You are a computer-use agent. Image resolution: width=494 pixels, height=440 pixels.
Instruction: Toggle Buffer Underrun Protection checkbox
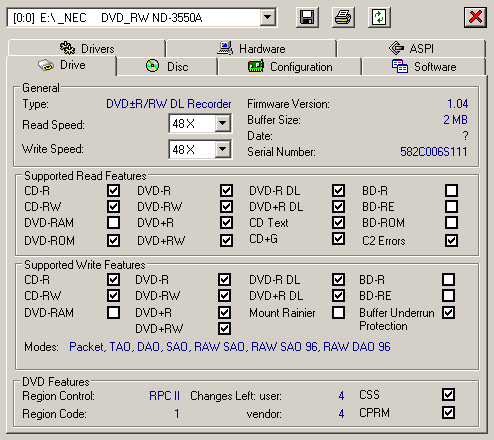tap(448, 313)
